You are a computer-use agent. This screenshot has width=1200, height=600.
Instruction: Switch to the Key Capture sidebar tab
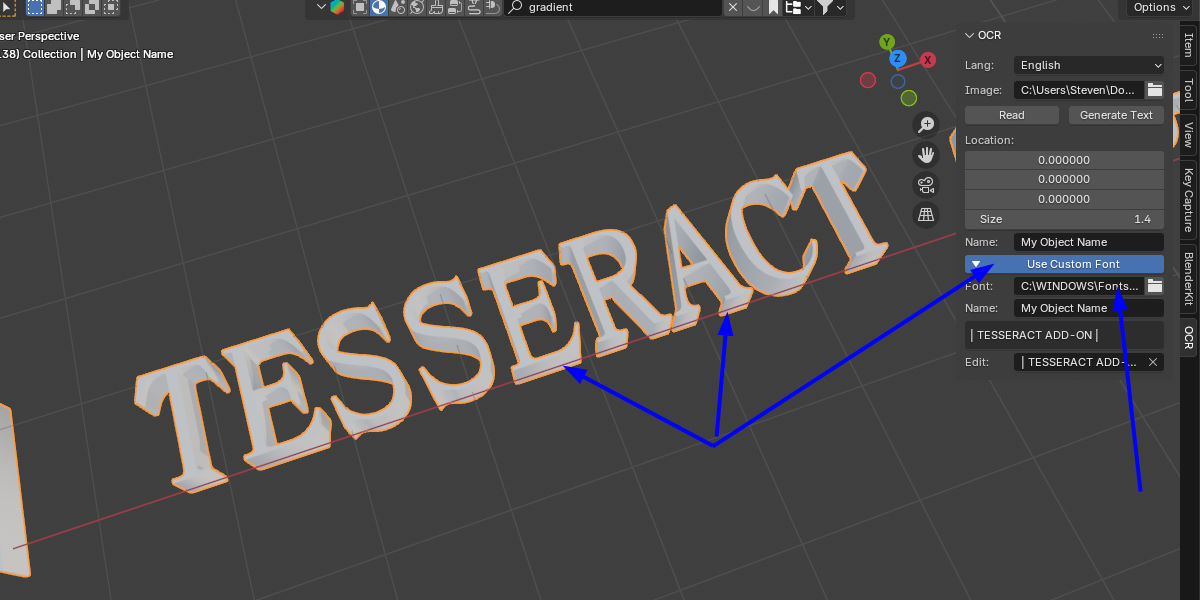coord(1188,199)
